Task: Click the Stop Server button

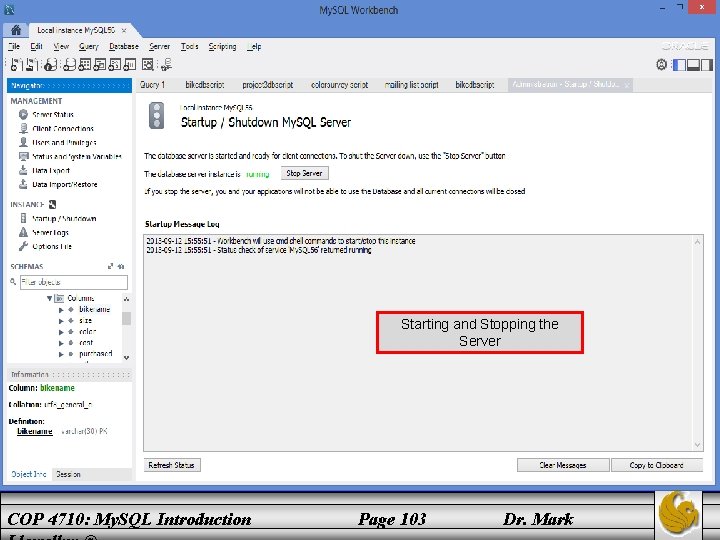Action: [304, 173]
